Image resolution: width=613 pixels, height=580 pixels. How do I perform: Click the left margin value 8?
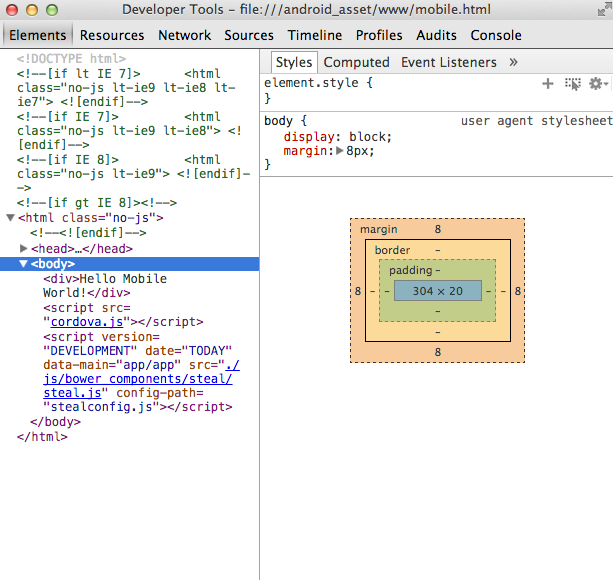click(358, 291)
